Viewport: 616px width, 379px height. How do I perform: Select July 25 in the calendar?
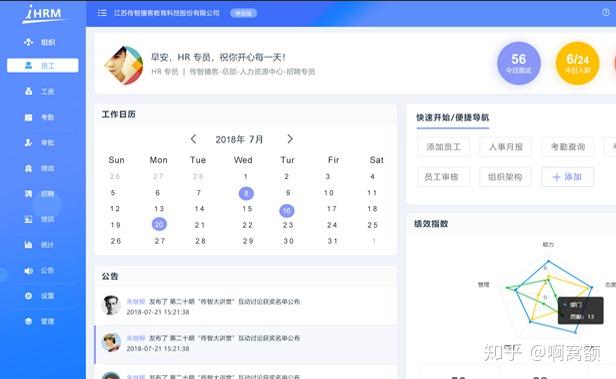[x=372, y=225]
